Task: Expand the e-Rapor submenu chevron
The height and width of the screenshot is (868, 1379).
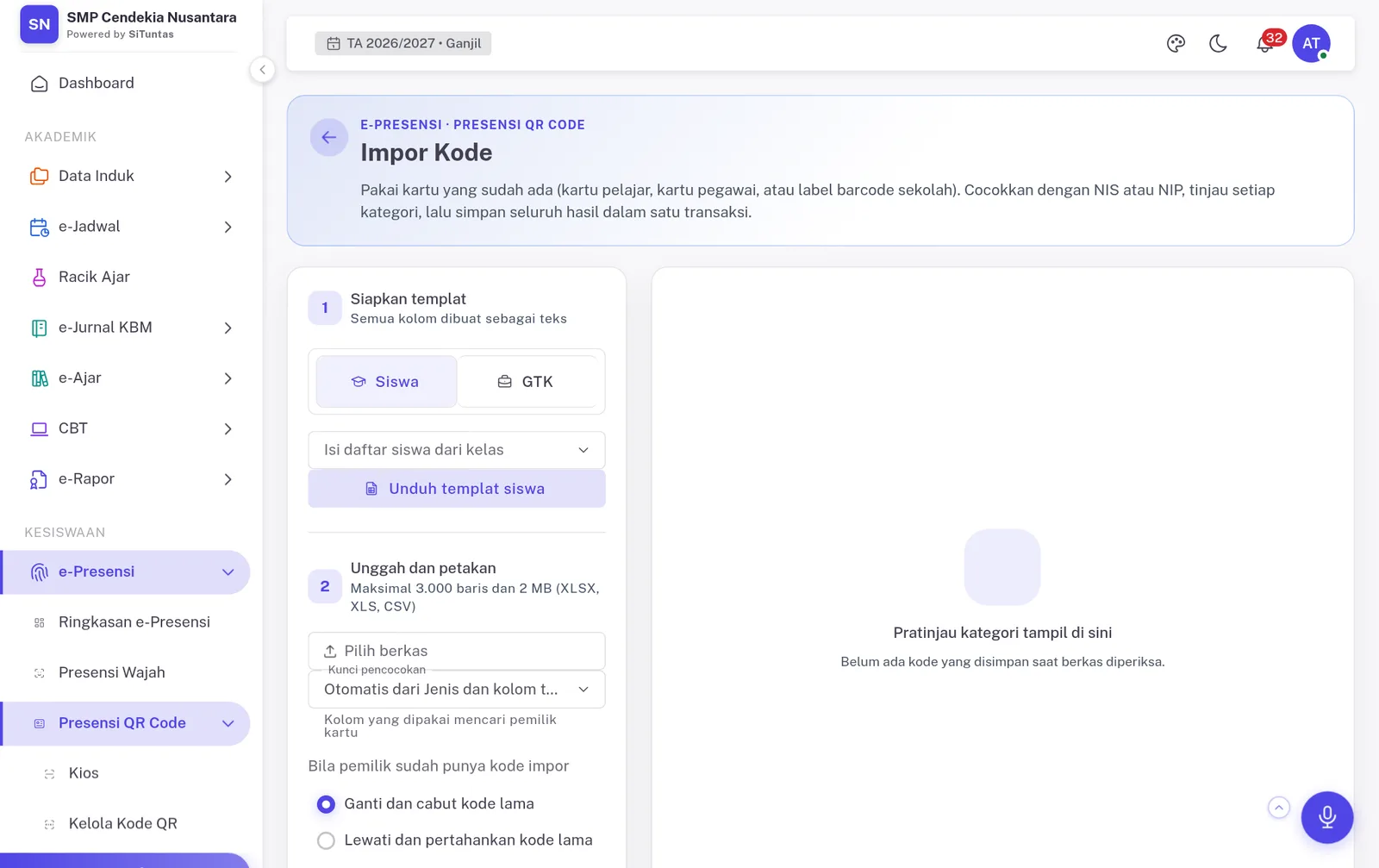Action: [228, 479]
